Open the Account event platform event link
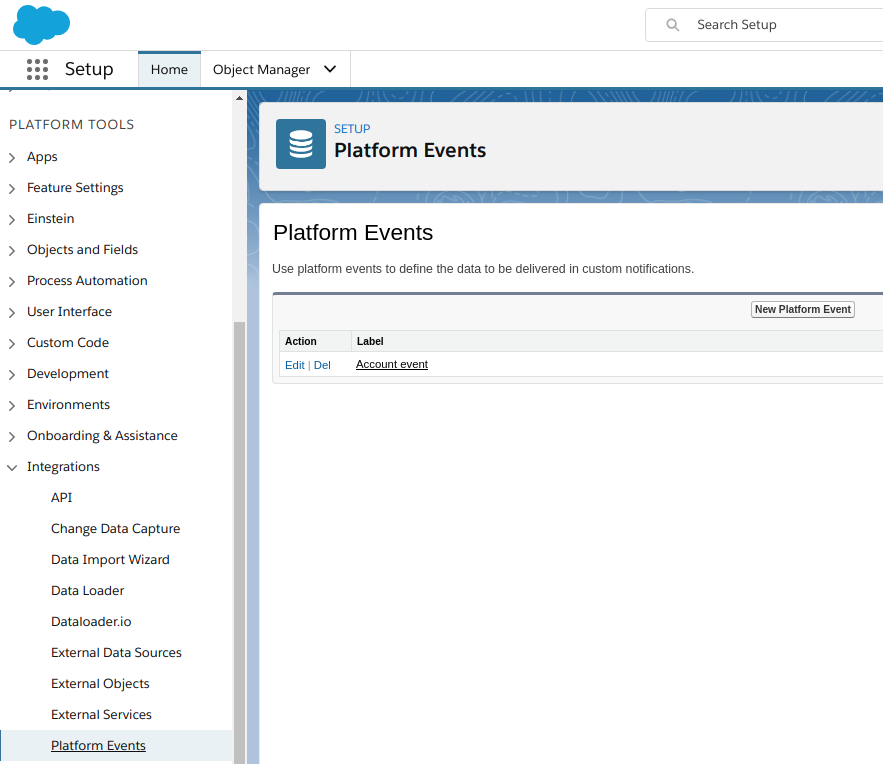 (391, 364)
